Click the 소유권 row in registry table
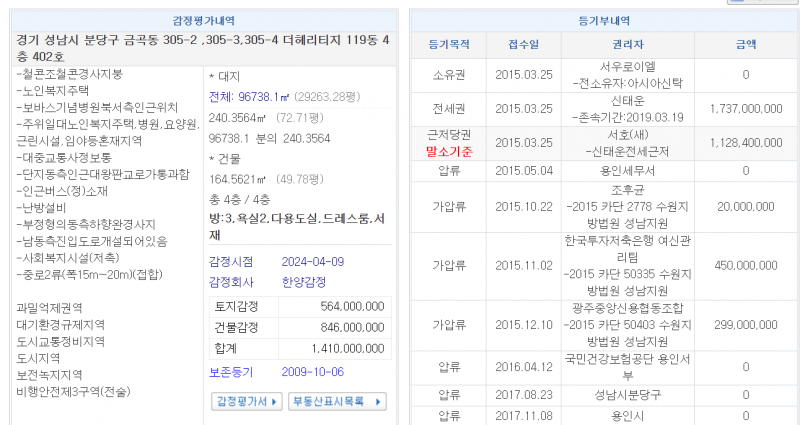This screenshot has width=800, height=425. click(x=449, y=75)
